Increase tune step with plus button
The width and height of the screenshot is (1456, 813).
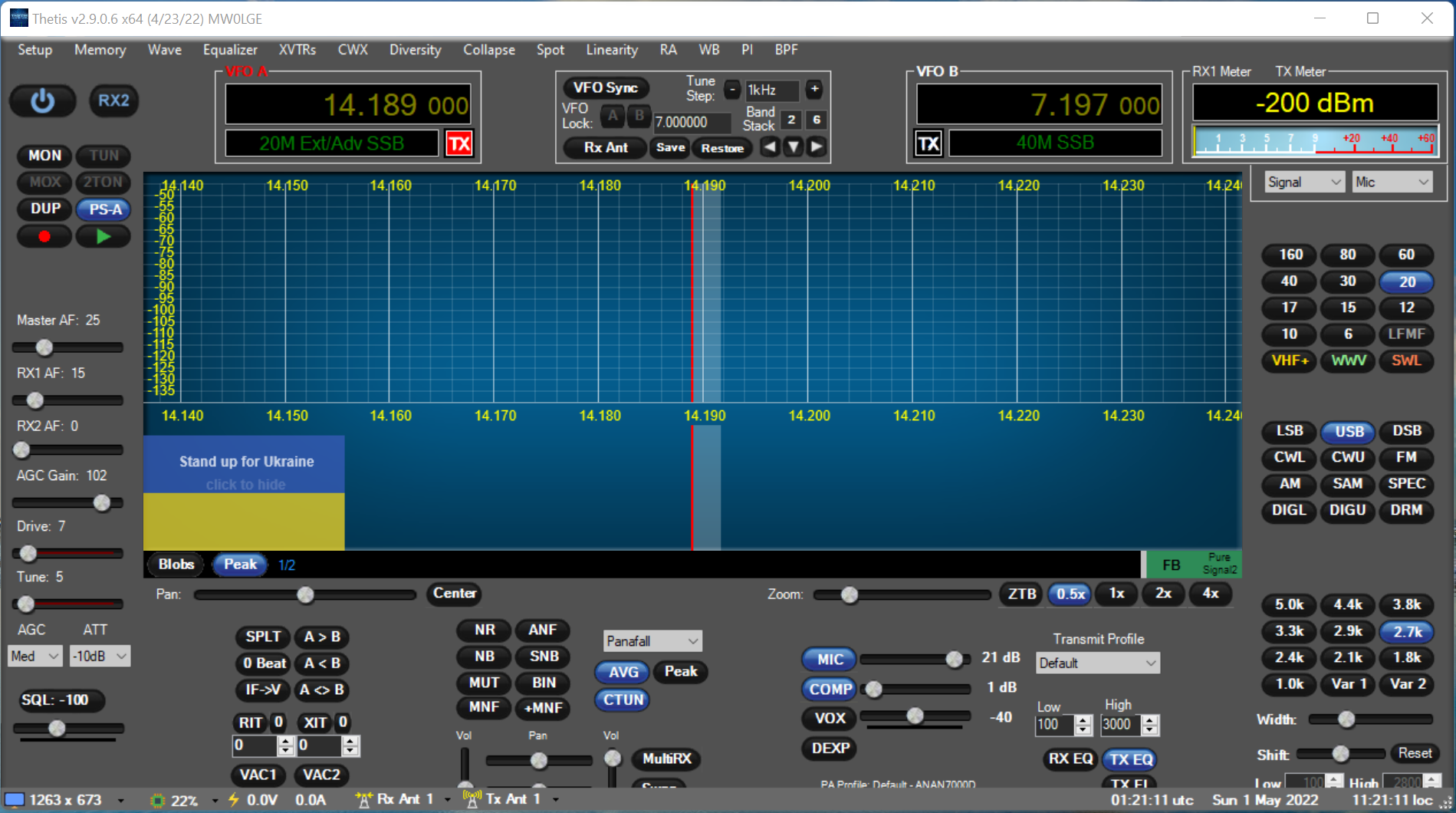click(814, 90)
